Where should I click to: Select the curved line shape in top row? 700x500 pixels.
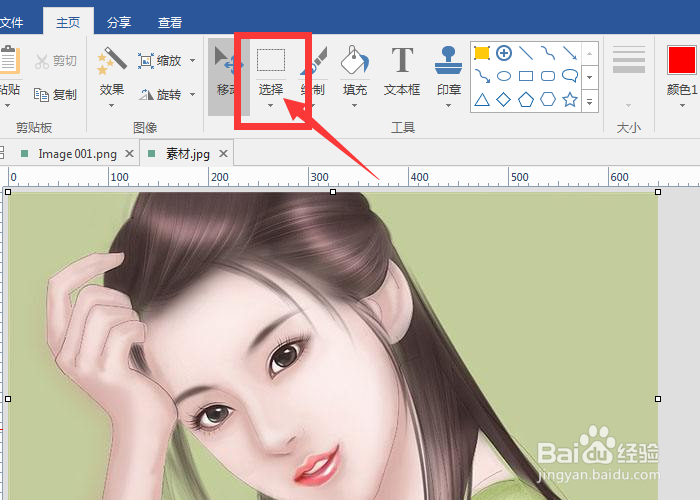coord(548,53)
